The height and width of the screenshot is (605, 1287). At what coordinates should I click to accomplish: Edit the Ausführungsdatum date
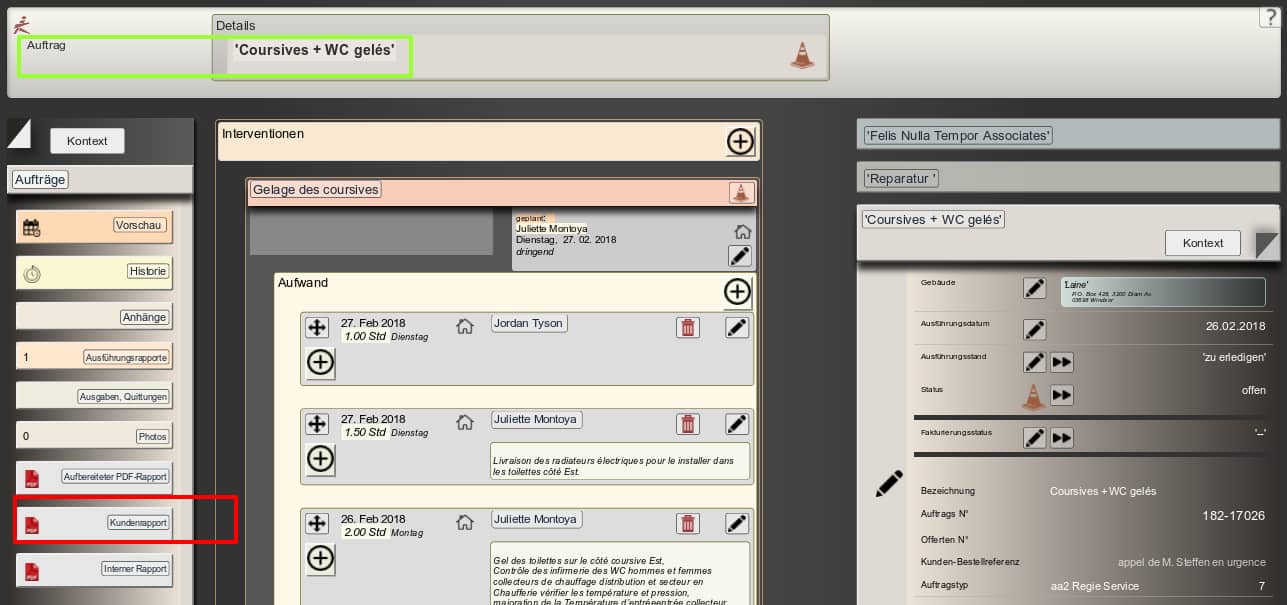[1035, 330]
